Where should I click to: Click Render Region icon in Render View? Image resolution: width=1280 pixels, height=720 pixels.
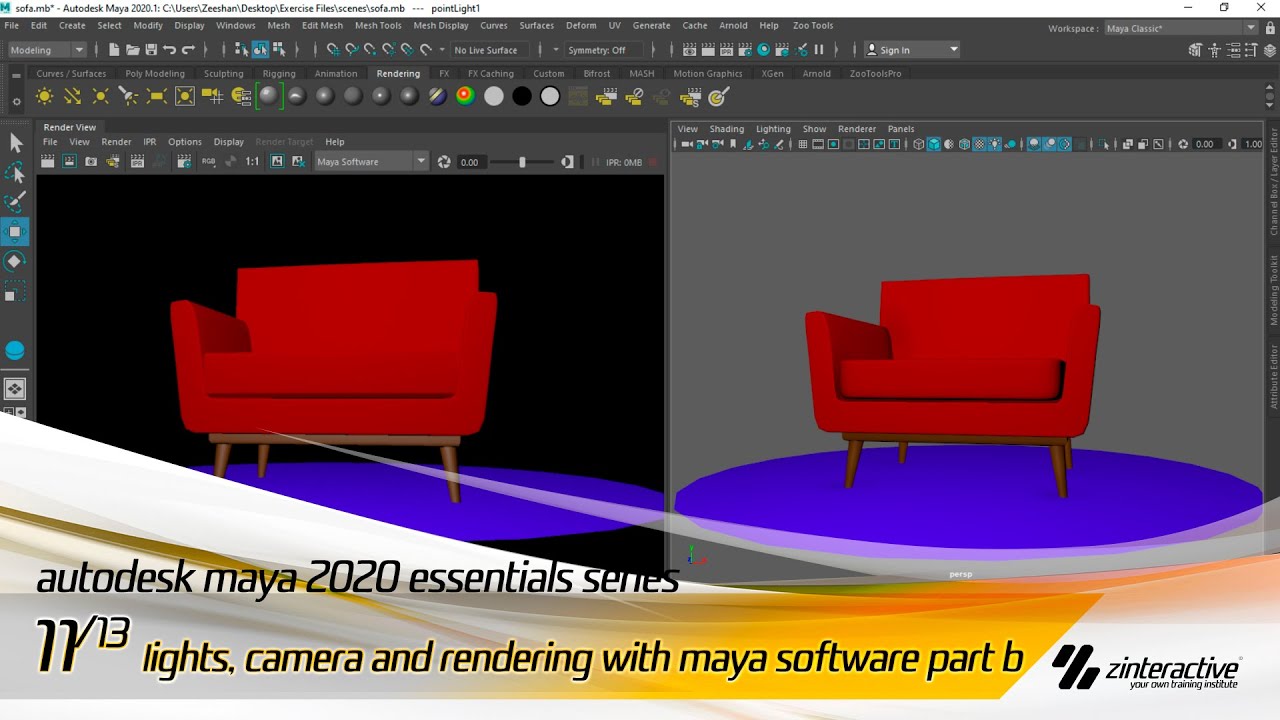(x=70, y=161)
